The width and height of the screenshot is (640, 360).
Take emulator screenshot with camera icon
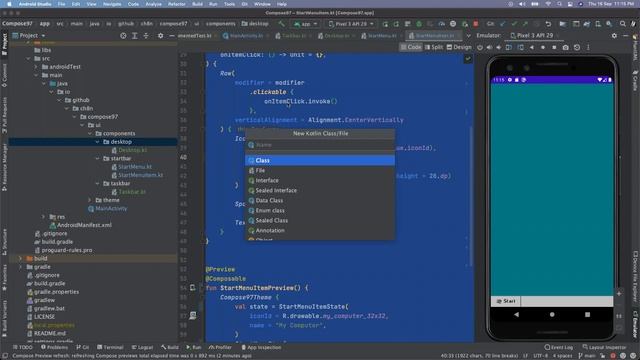(x=565, y=47)
